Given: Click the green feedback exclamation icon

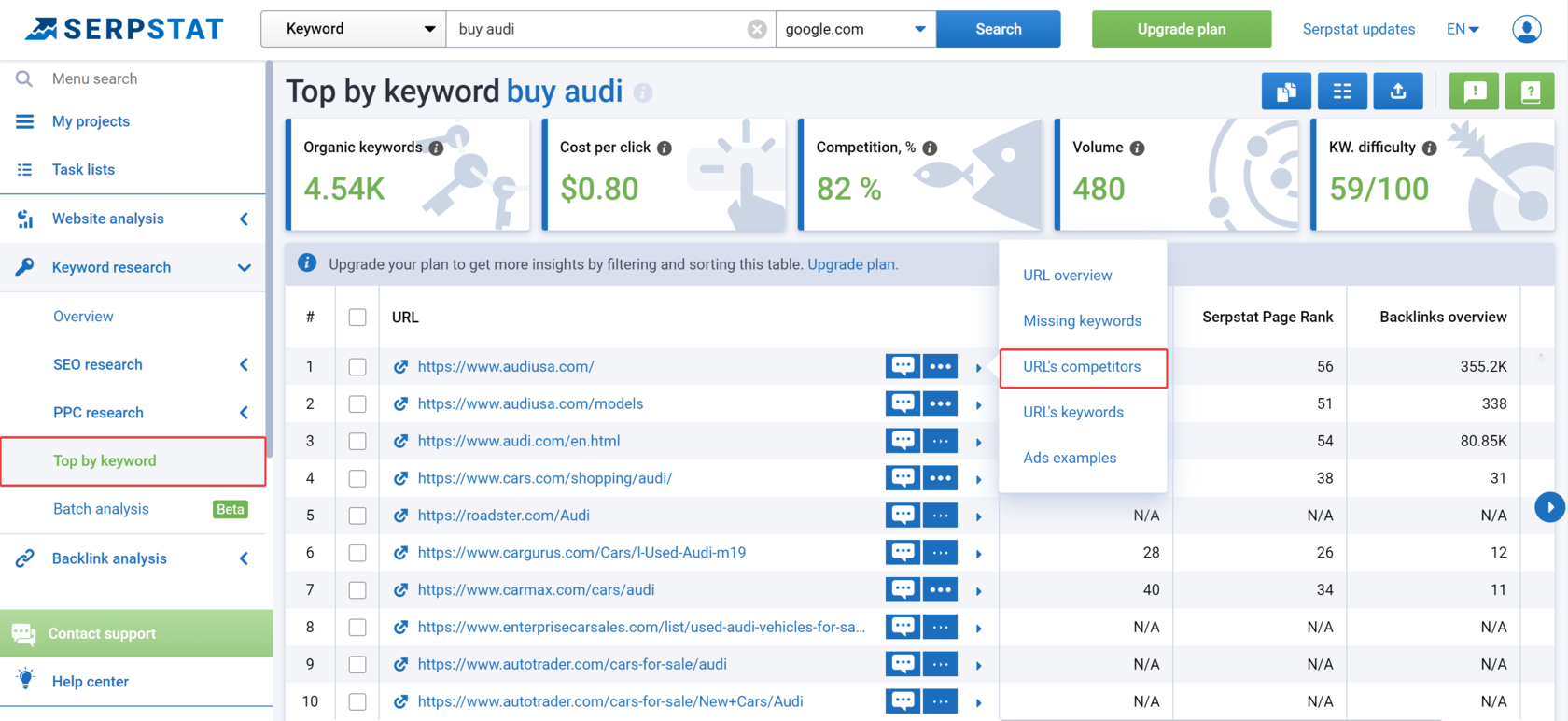Looking at the screenshot, I should tap(1475, 92).
